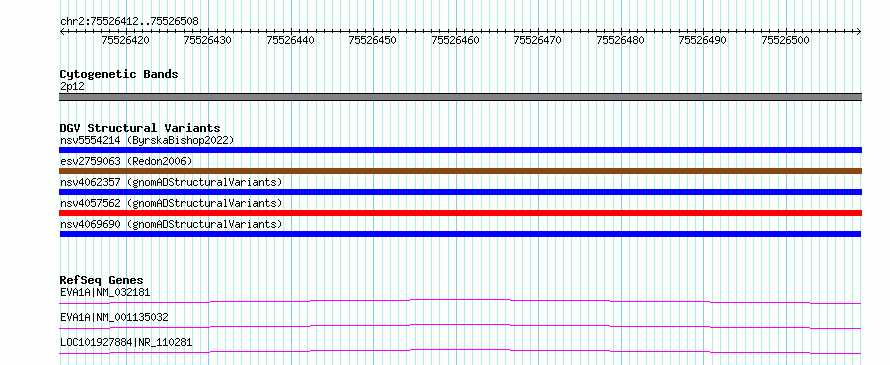Screen dimensions: 890x365
Task: Click the blue bar for nsv4062357
Action: [460, 192]
